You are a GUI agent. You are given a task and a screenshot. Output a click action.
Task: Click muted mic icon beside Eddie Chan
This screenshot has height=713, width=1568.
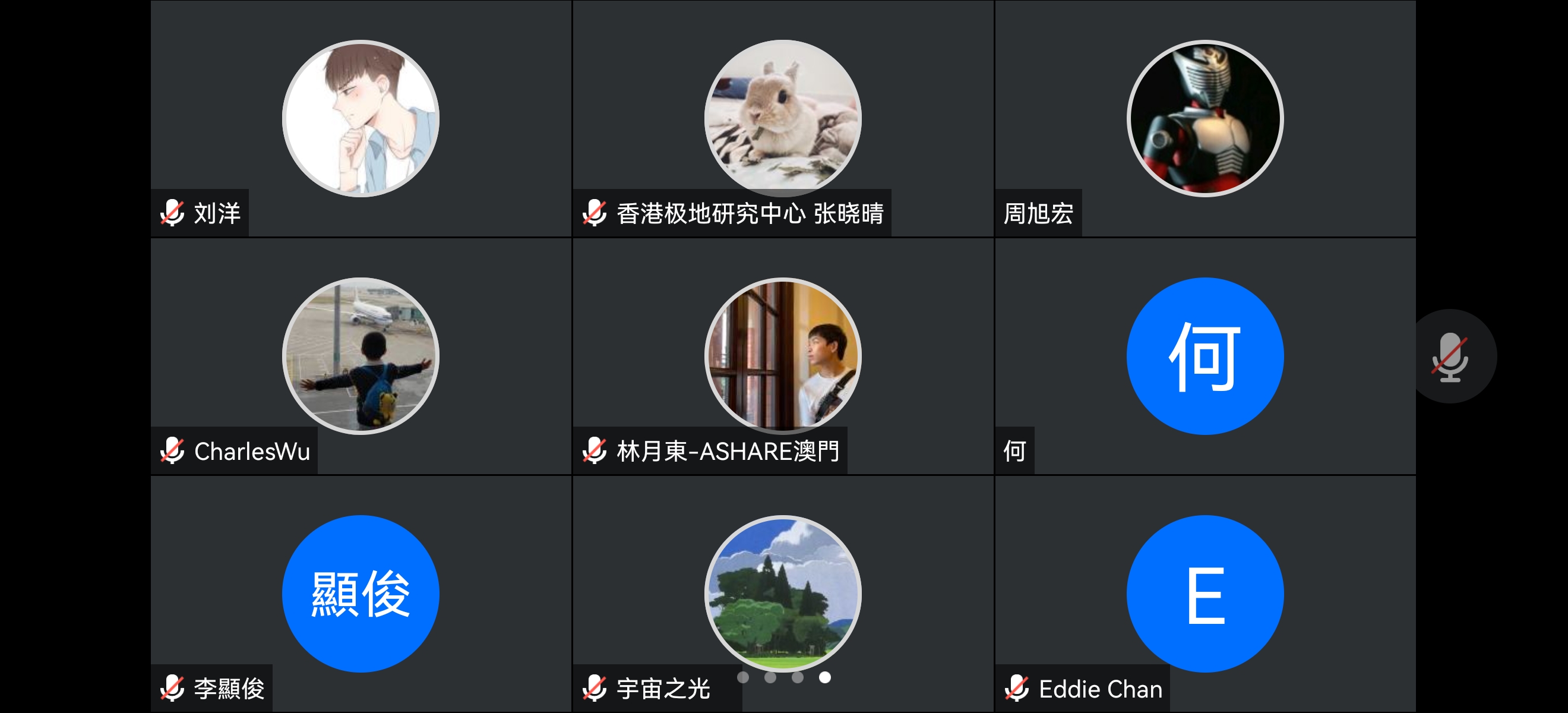1017,689
